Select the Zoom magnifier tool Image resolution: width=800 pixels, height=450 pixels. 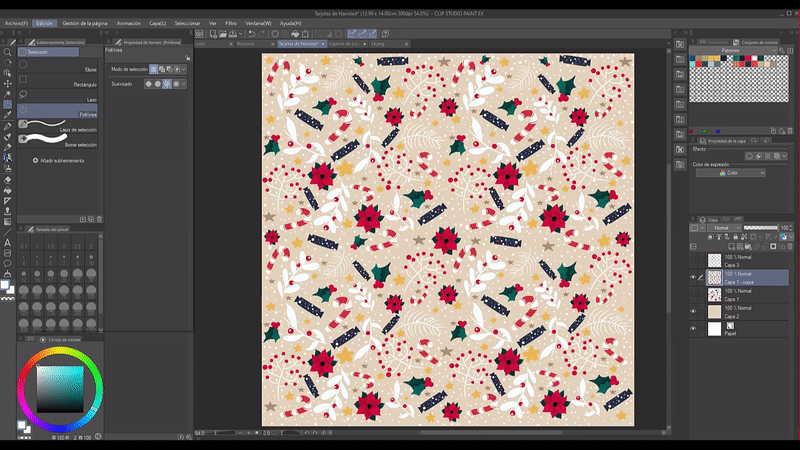7,52
